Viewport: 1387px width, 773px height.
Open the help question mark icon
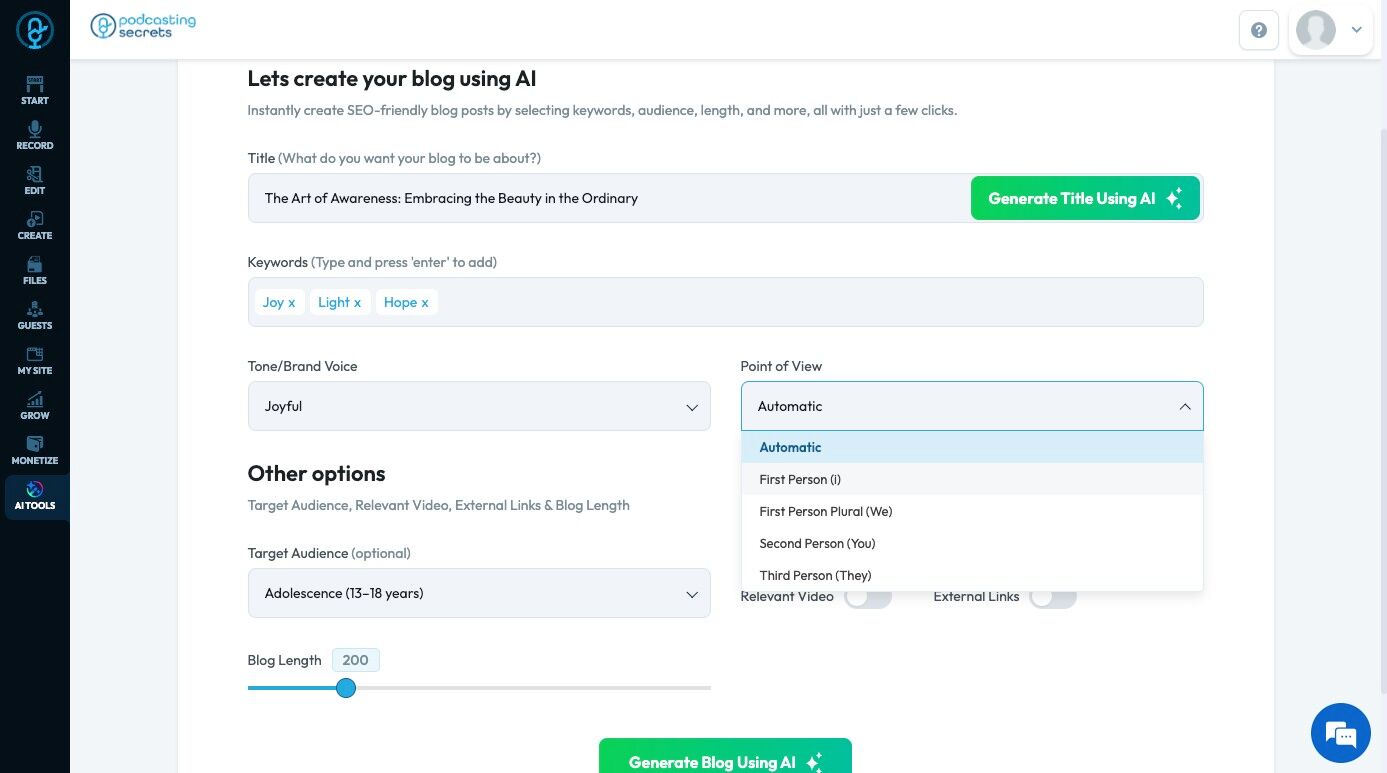tap(1258, 30)
